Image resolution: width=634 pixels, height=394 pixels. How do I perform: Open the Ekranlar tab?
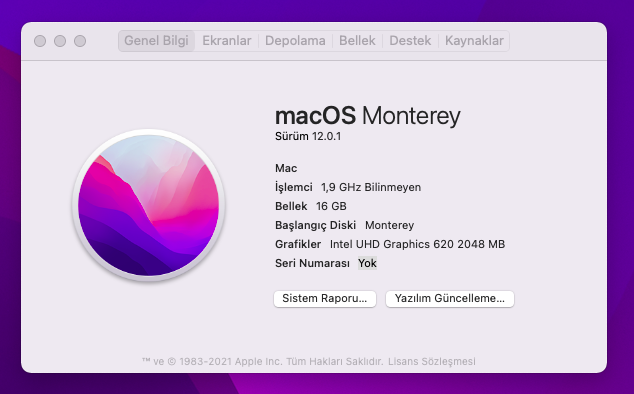(x=227, y=41)
